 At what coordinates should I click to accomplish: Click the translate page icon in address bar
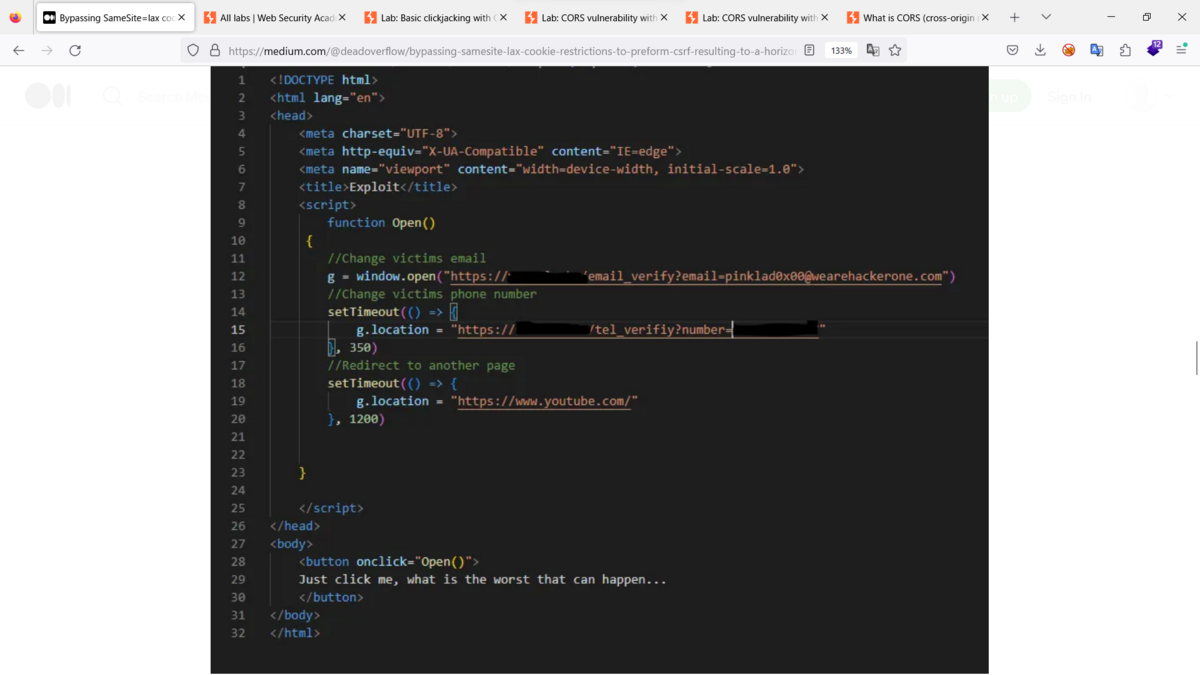click(x=873, y=50)
